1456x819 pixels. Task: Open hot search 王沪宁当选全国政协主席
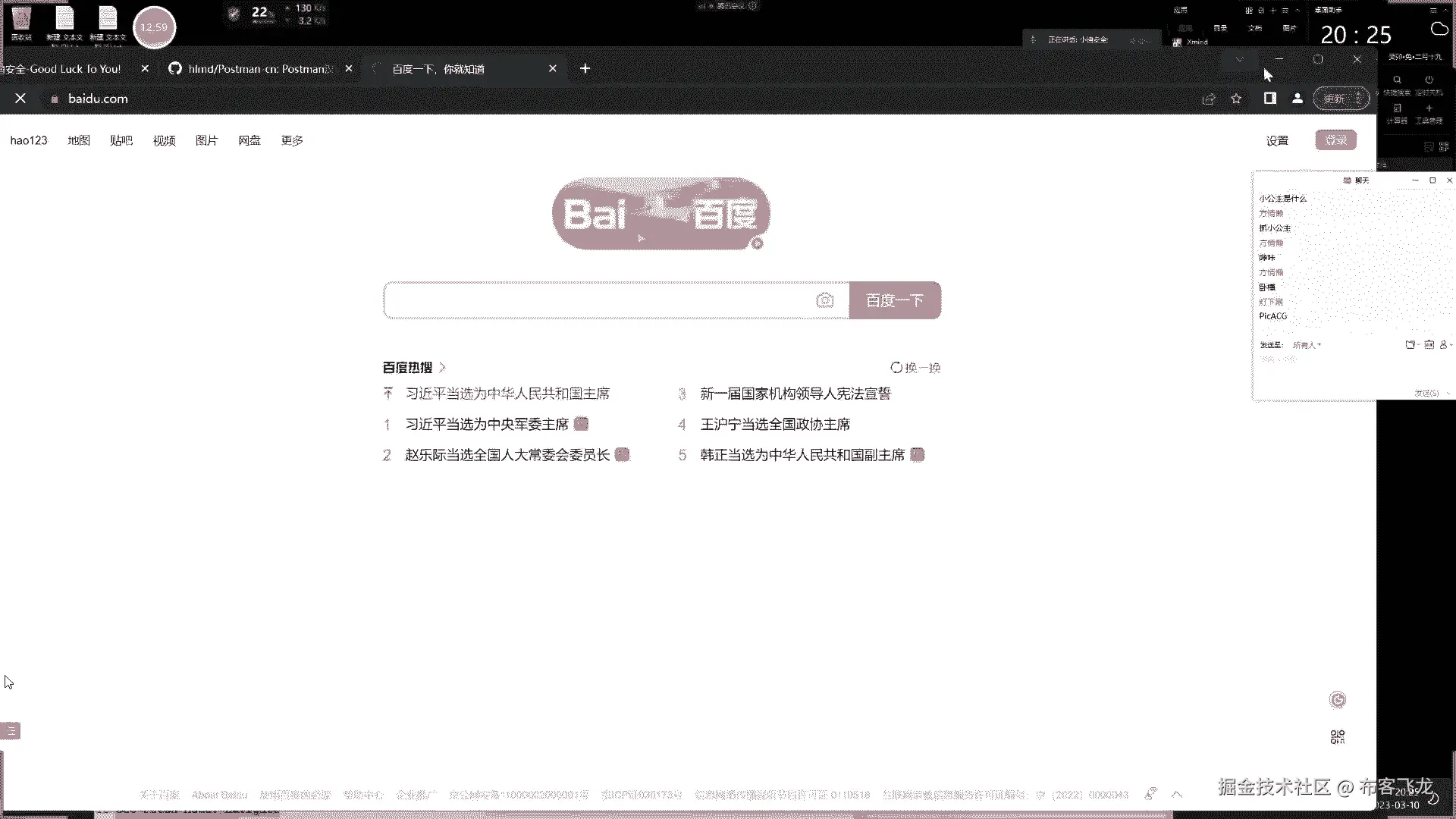coord(775,425)
